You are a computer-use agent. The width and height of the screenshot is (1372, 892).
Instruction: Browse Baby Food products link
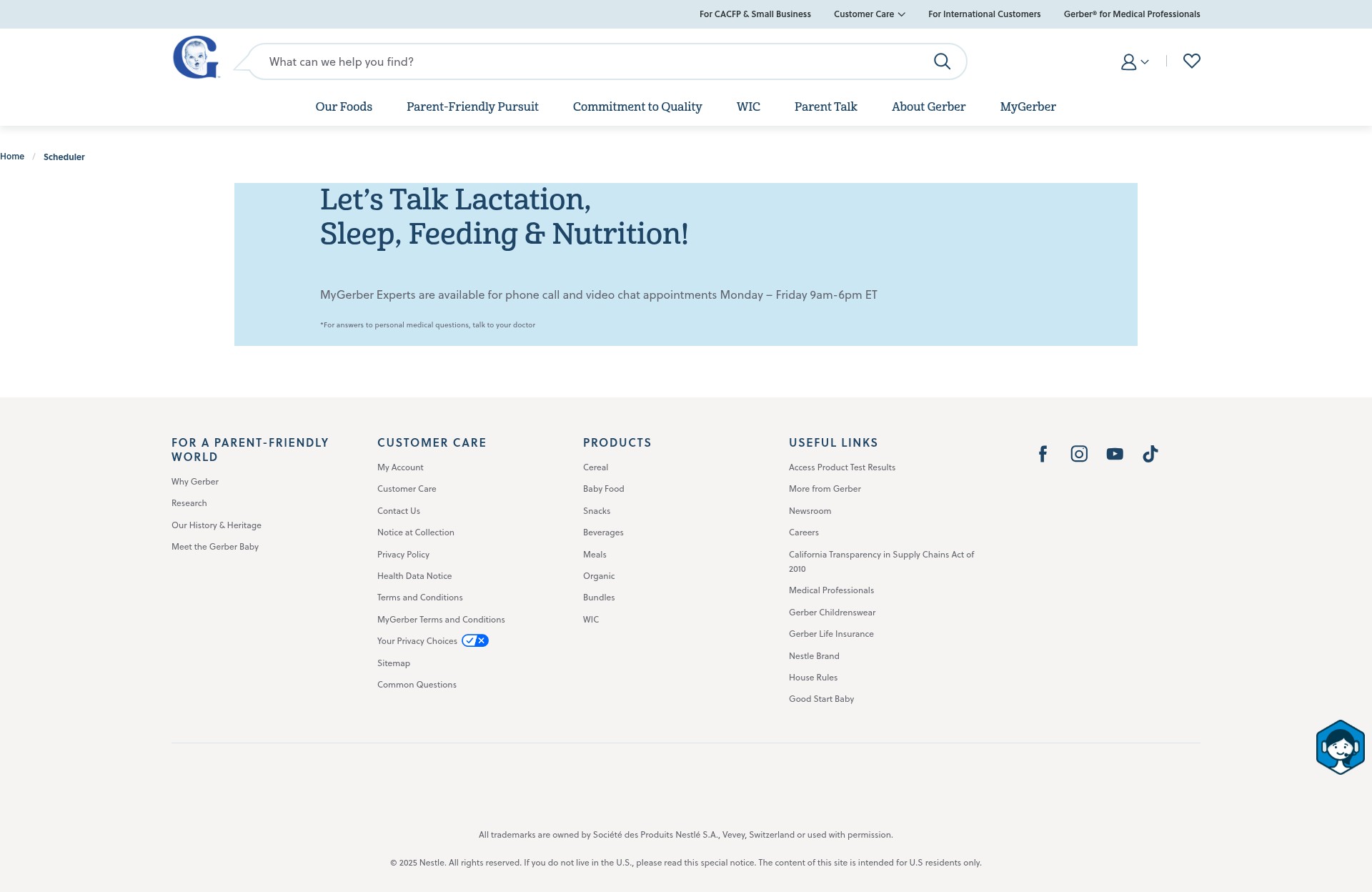604,489
